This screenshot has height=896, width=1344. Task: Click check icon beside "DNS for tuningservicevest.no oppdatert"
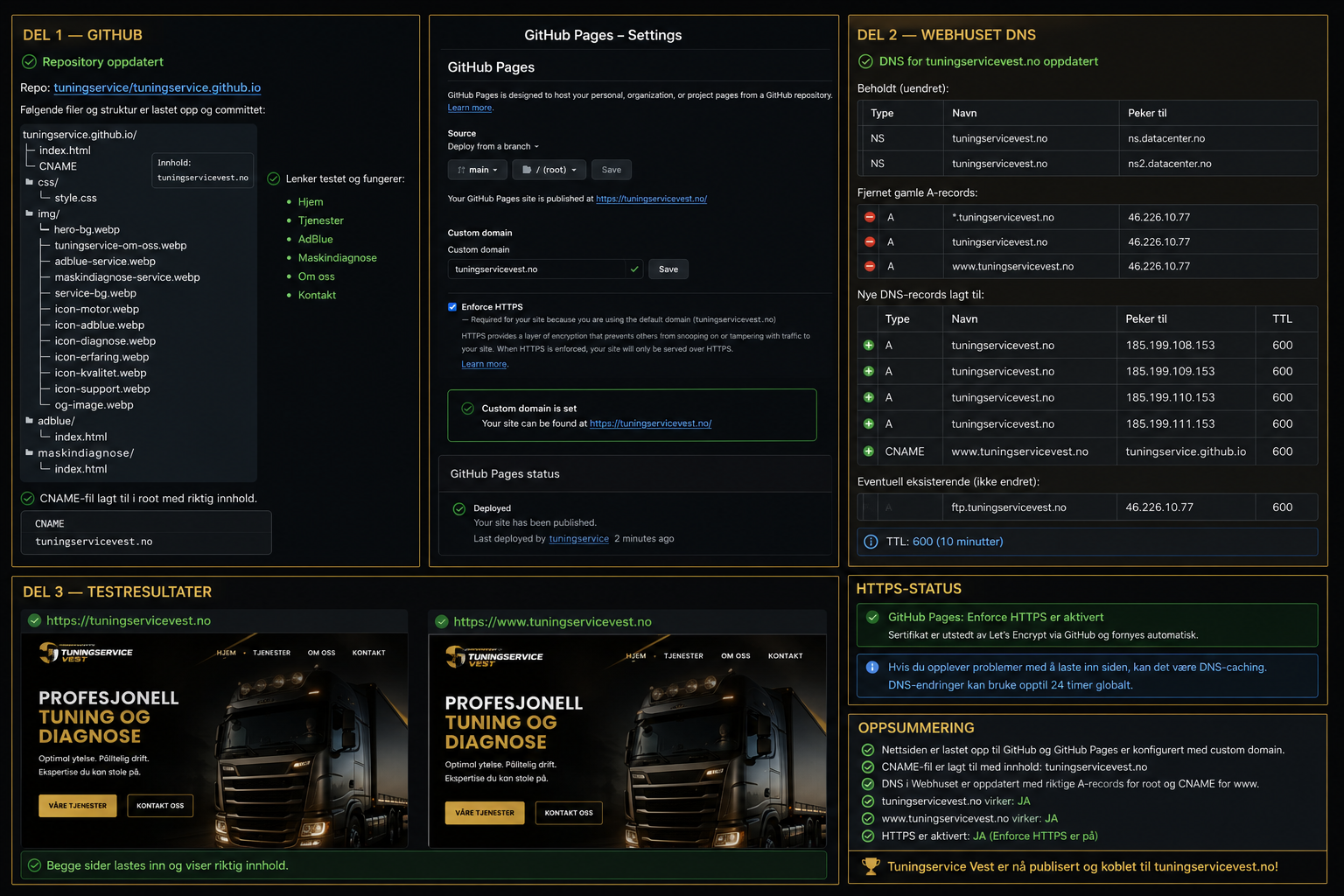(x=865, y=61)
